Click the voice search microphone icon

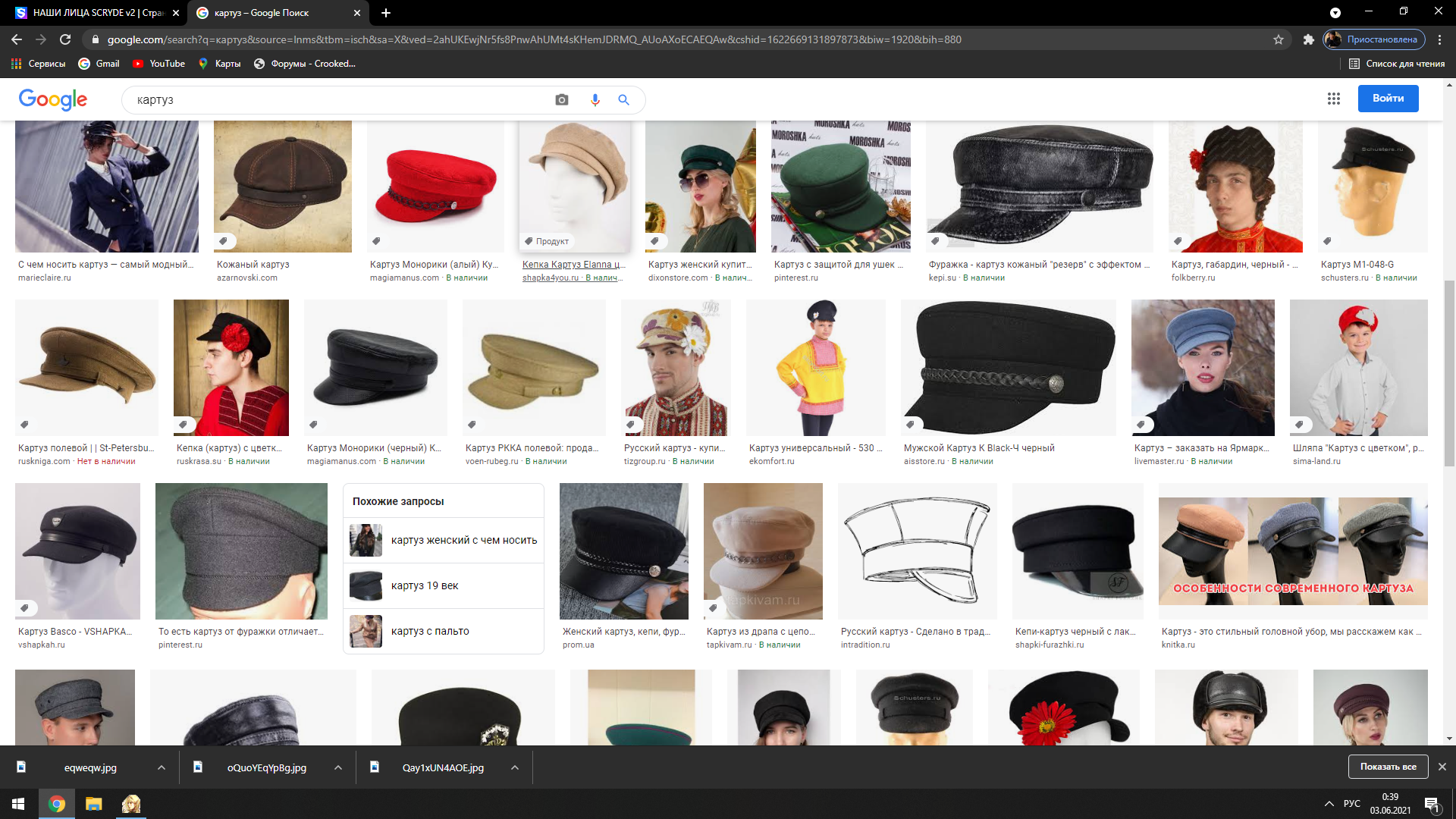(595, 100)
